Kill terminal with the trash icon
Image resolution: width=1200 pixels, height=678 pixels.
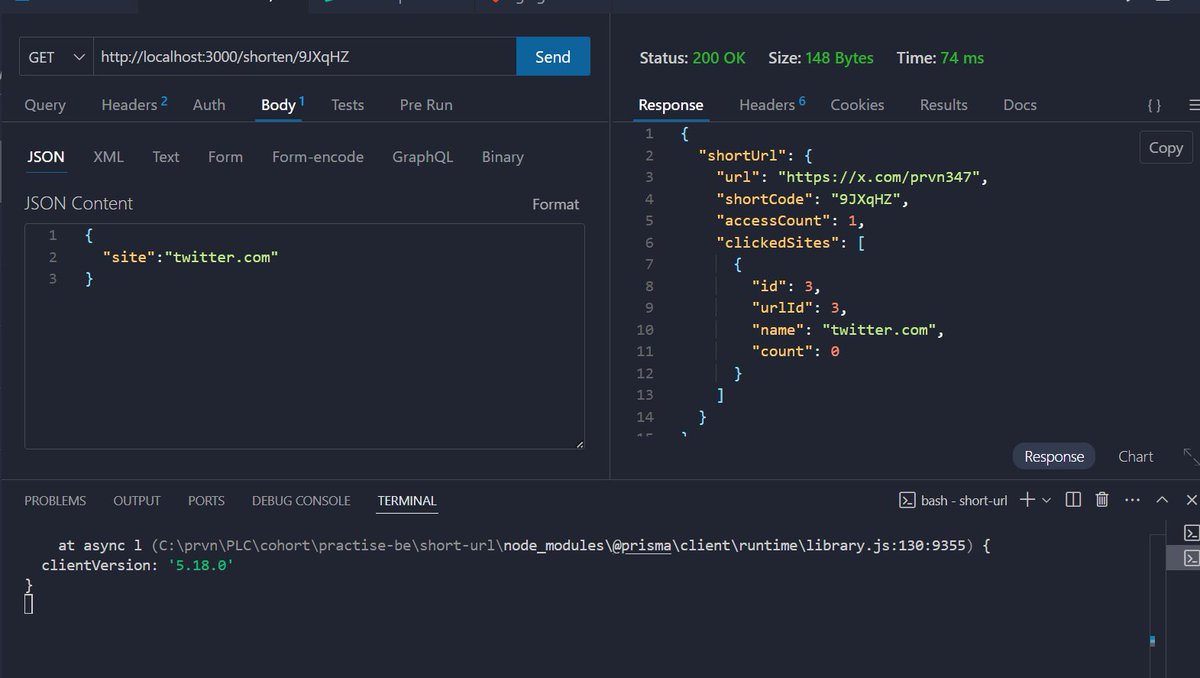point(1102,500)
